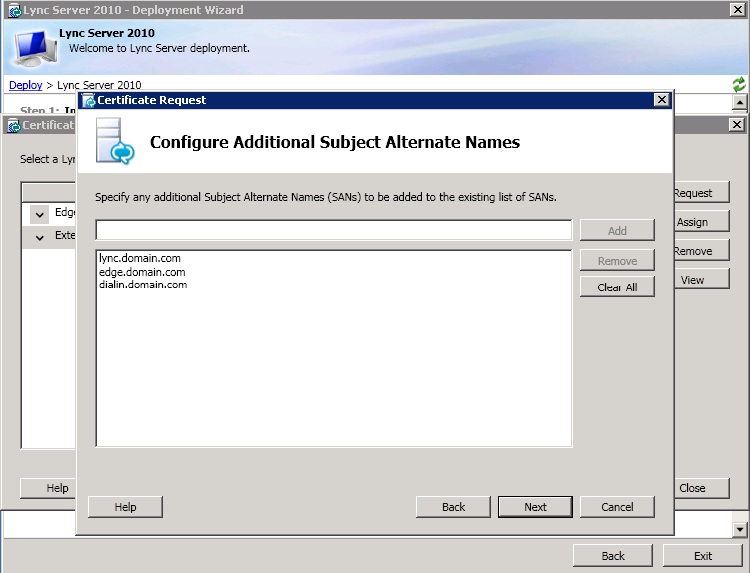Expand the Edge certificate row chevron
Viewport: 750px width, 573px height.
tap(39, 214)
